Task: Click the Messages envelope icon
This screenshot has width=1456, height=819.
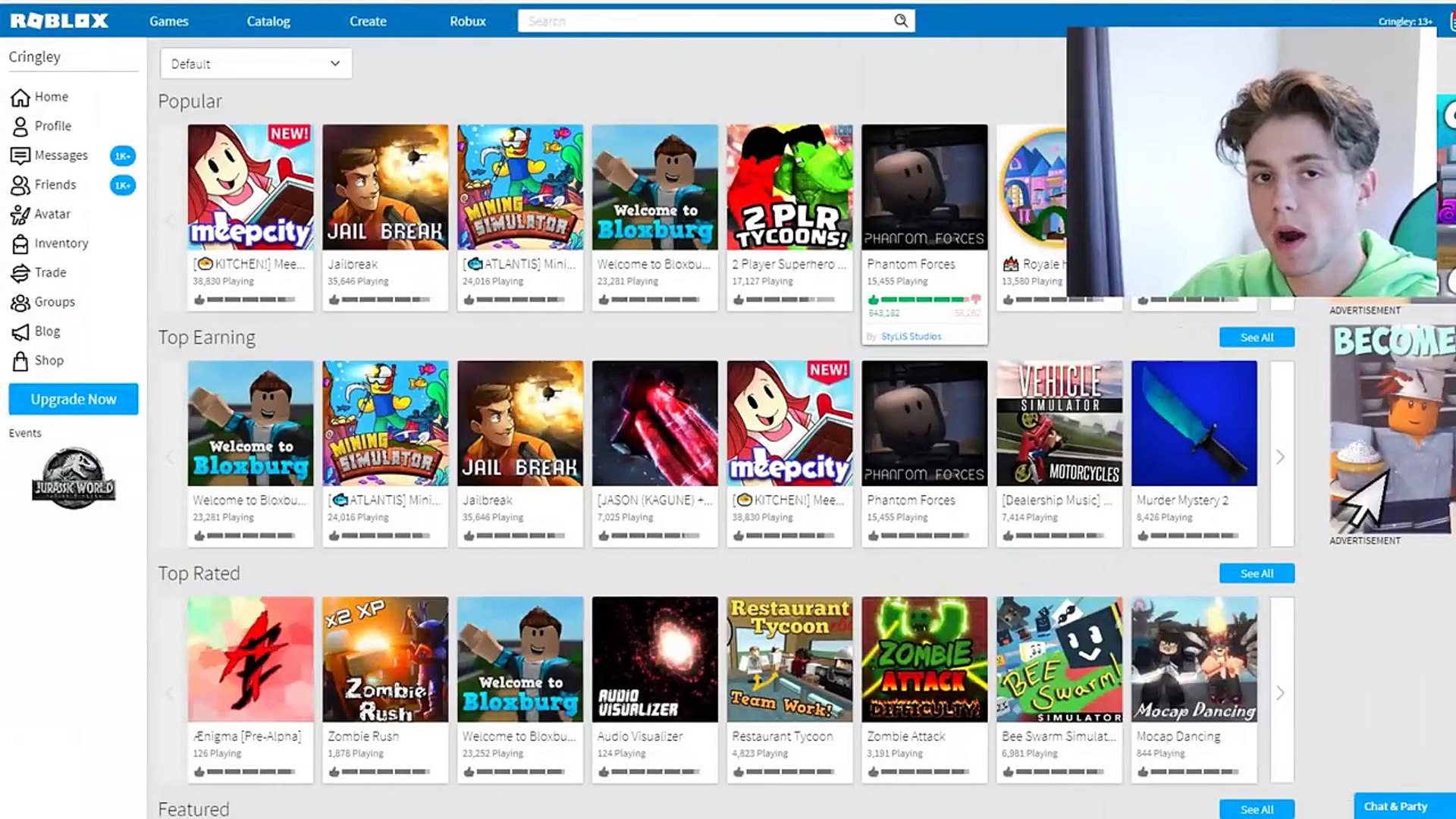Action: [x=20, y=155]
